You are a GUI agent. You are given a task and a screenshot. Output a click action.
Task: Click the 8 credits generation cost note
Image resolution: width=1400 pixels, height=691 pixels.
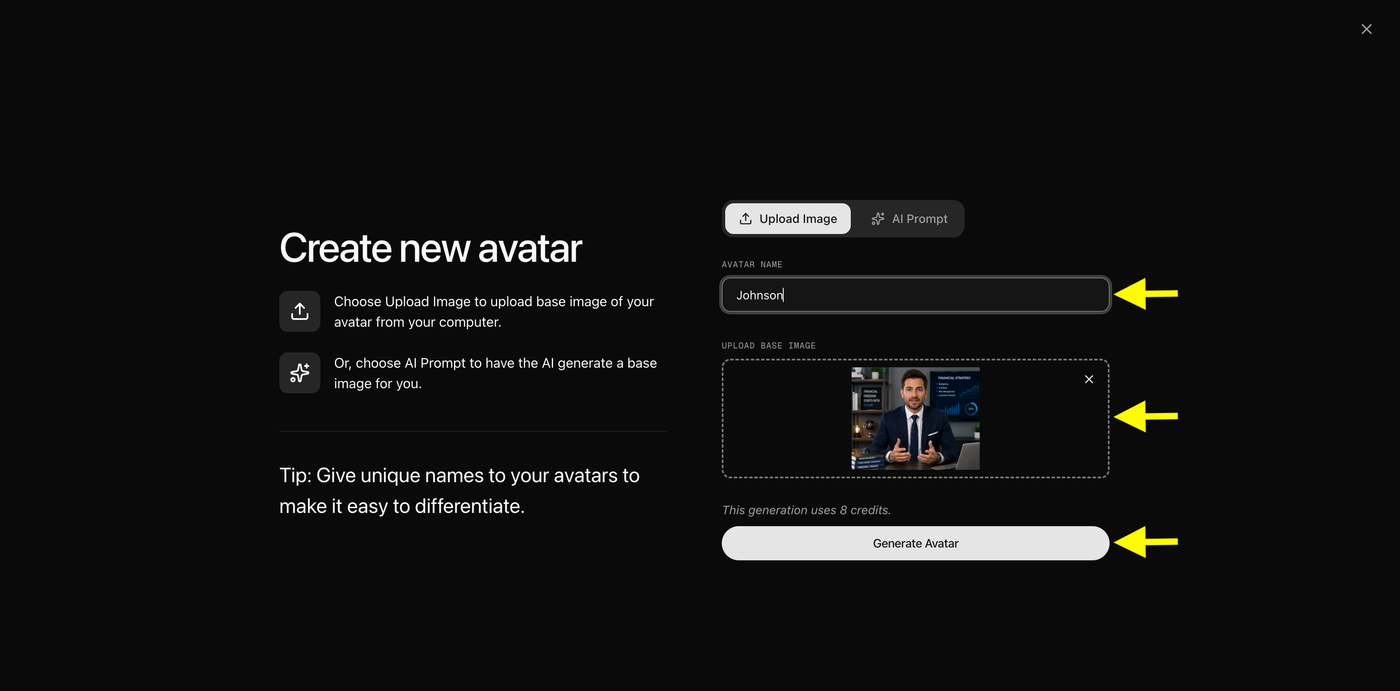pos(806,510)
